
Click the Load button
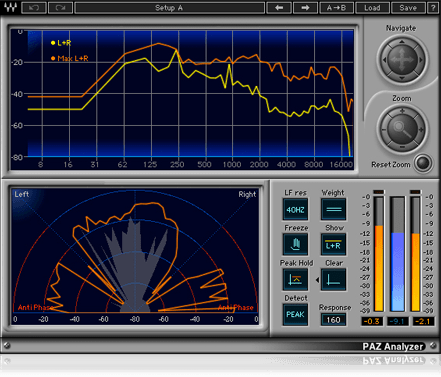pos(372,8)
